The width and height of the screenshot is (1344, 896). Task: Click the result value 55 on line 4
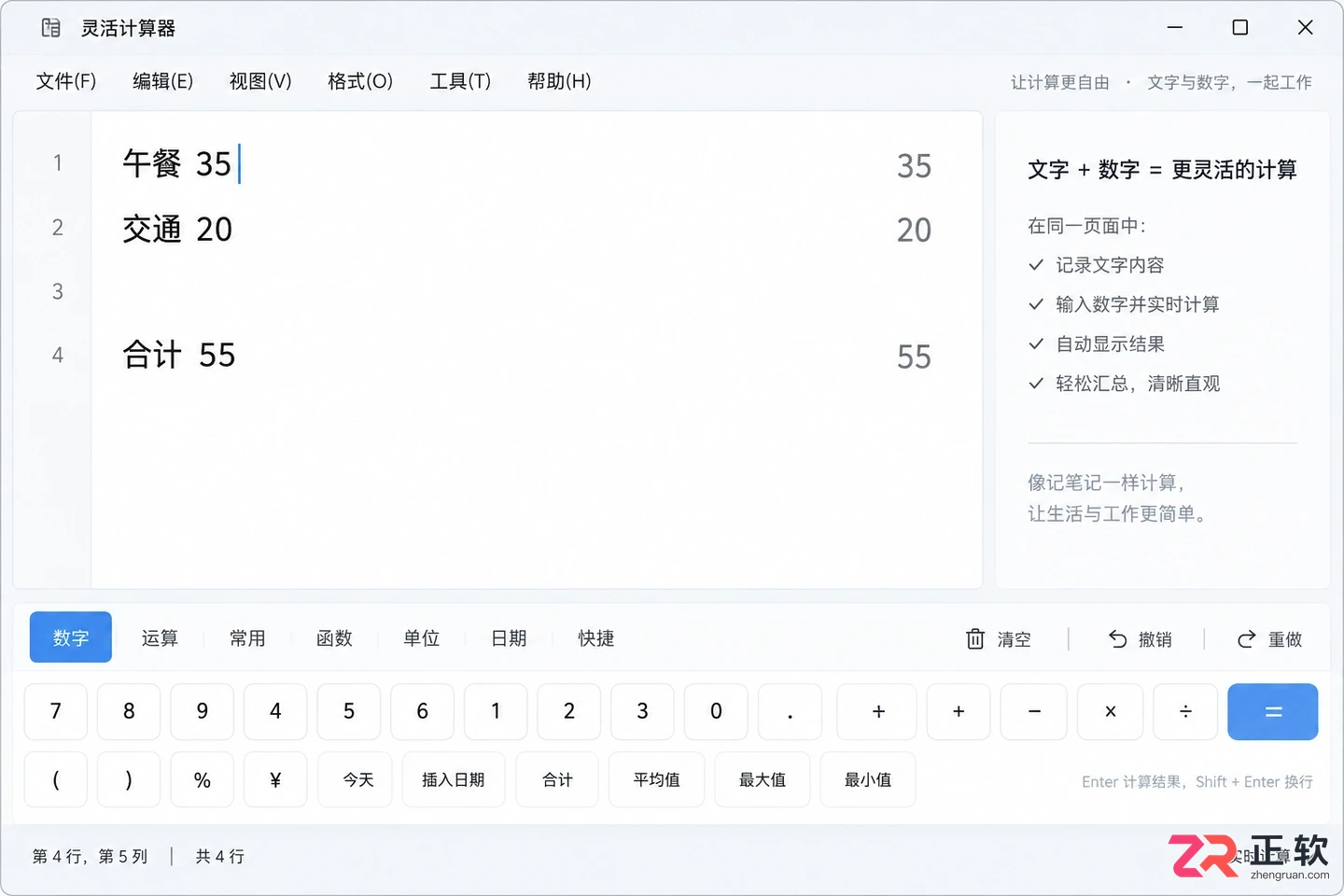point(914,357)
